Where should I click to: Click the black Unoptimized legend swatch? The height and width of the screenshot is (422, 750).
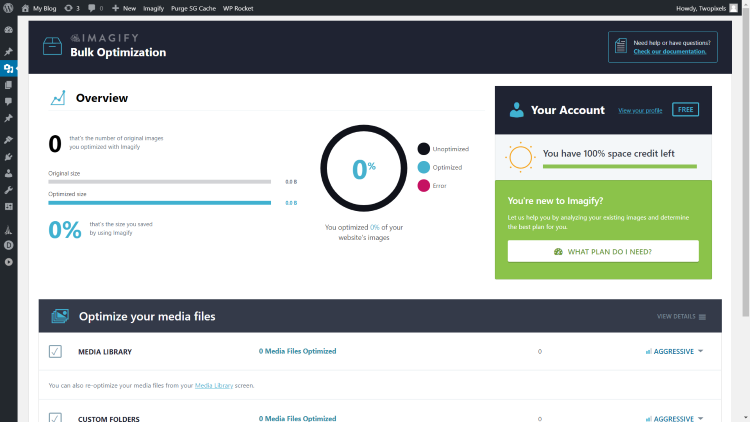coord(423,149)
